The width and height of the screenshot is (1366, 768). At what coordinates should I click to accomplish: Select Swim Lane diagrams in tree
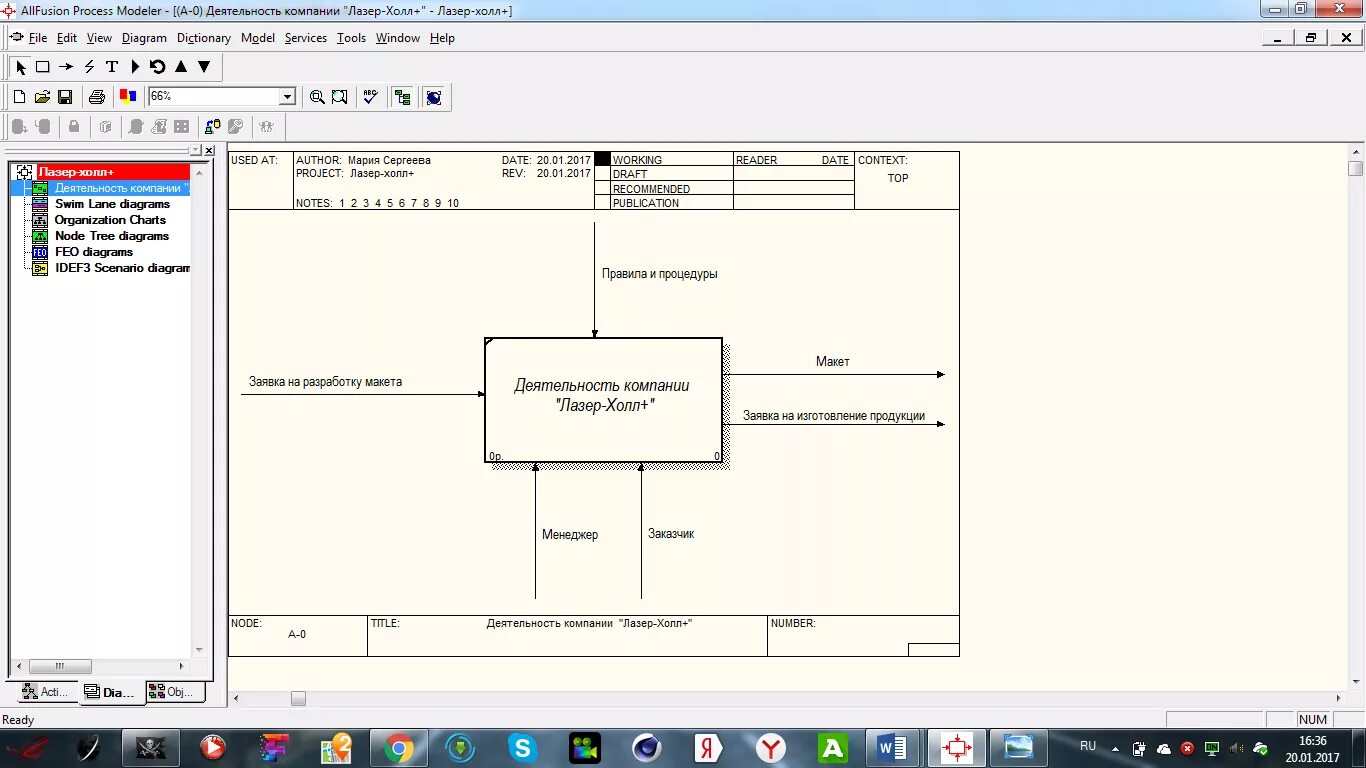tap(112, 204)
